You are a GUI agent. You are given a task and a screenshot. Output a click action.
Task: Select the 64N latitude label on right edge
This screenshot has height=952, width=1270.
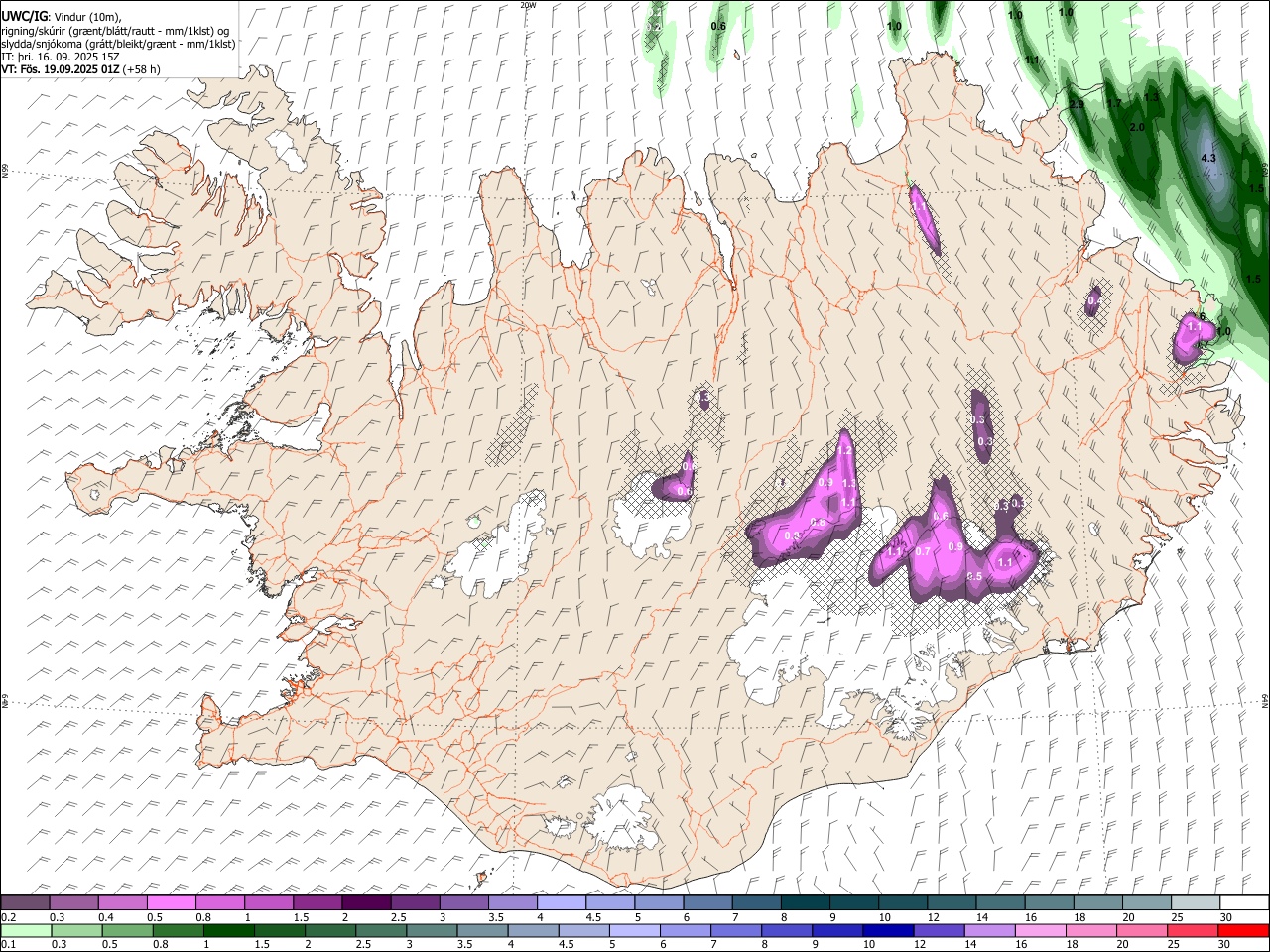pyautogui.click(x=1265, y=700)
